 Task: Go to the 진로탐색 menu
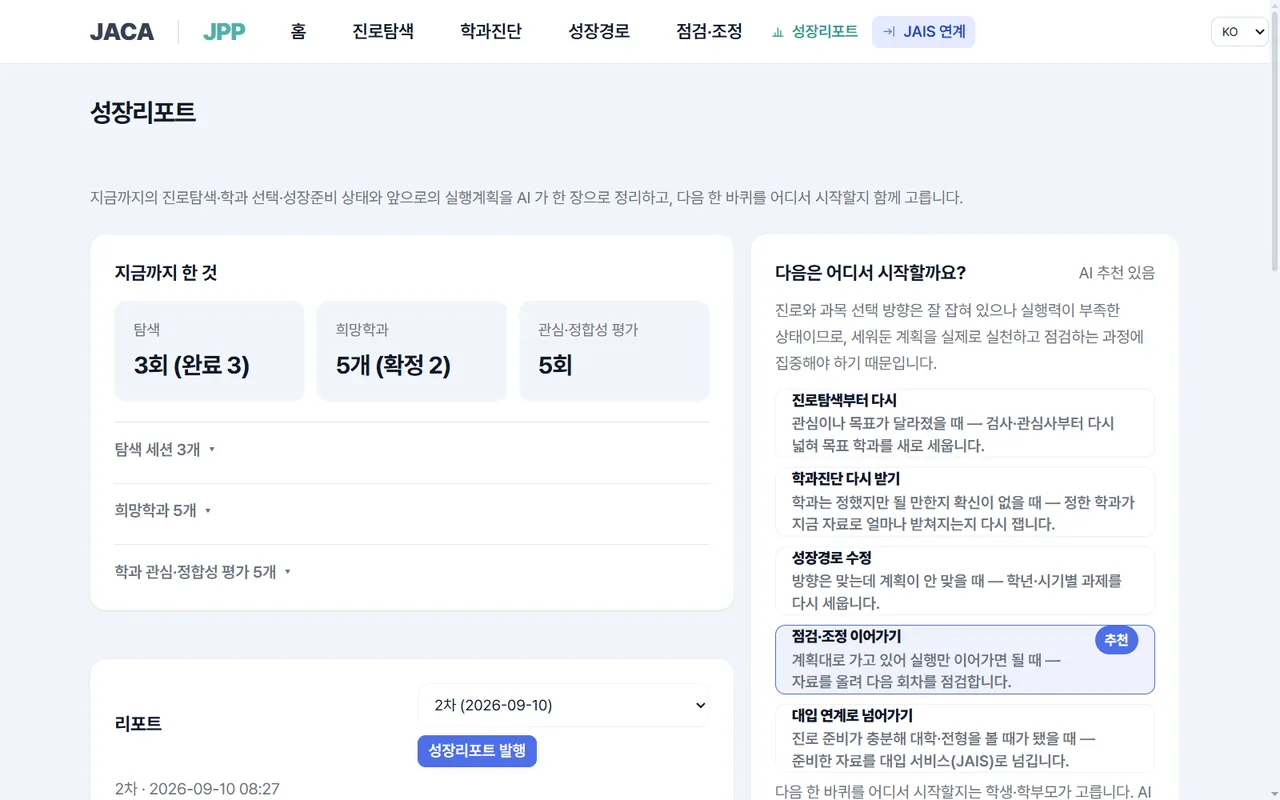click(x=383, y=32)
